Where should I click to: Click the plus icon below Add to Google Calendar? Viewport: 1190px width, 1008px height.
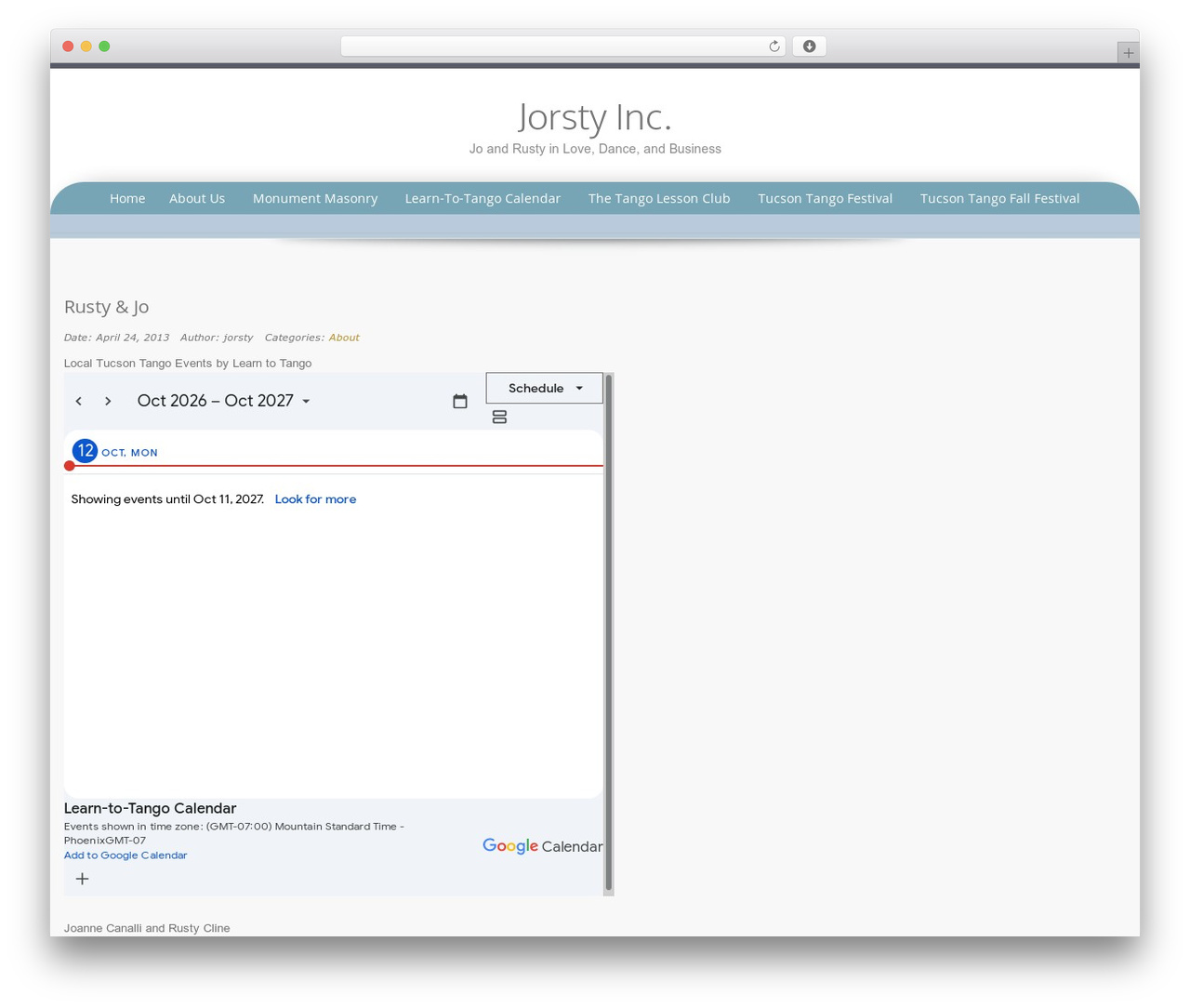[83, 879]
